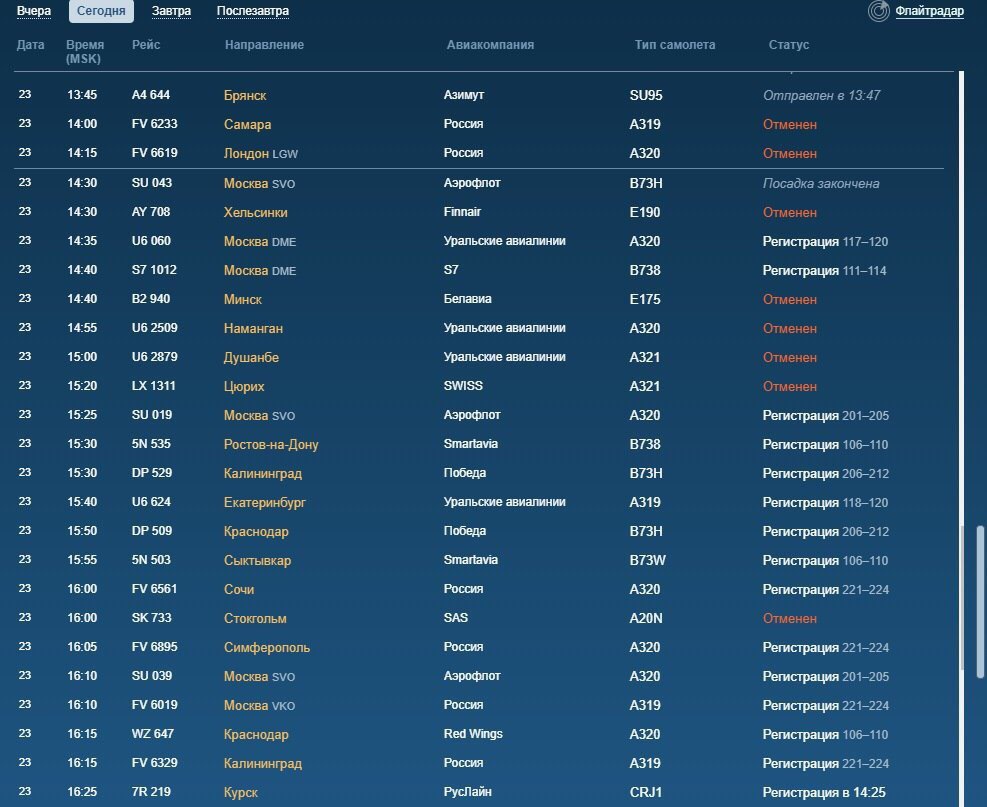Open Москва DME link for U6 060

260,241
